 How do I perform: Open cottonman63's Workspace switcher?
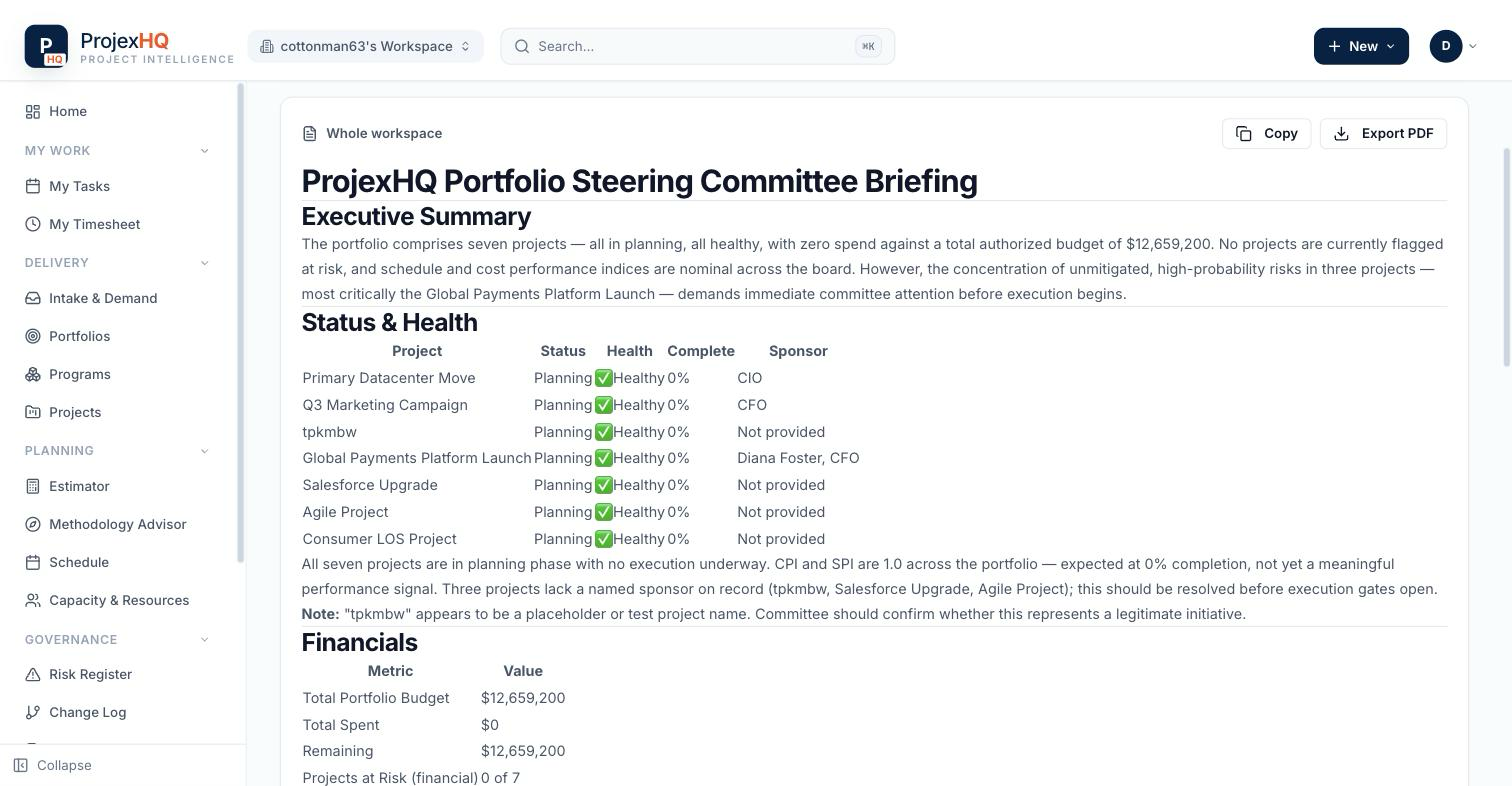point(365,46)
